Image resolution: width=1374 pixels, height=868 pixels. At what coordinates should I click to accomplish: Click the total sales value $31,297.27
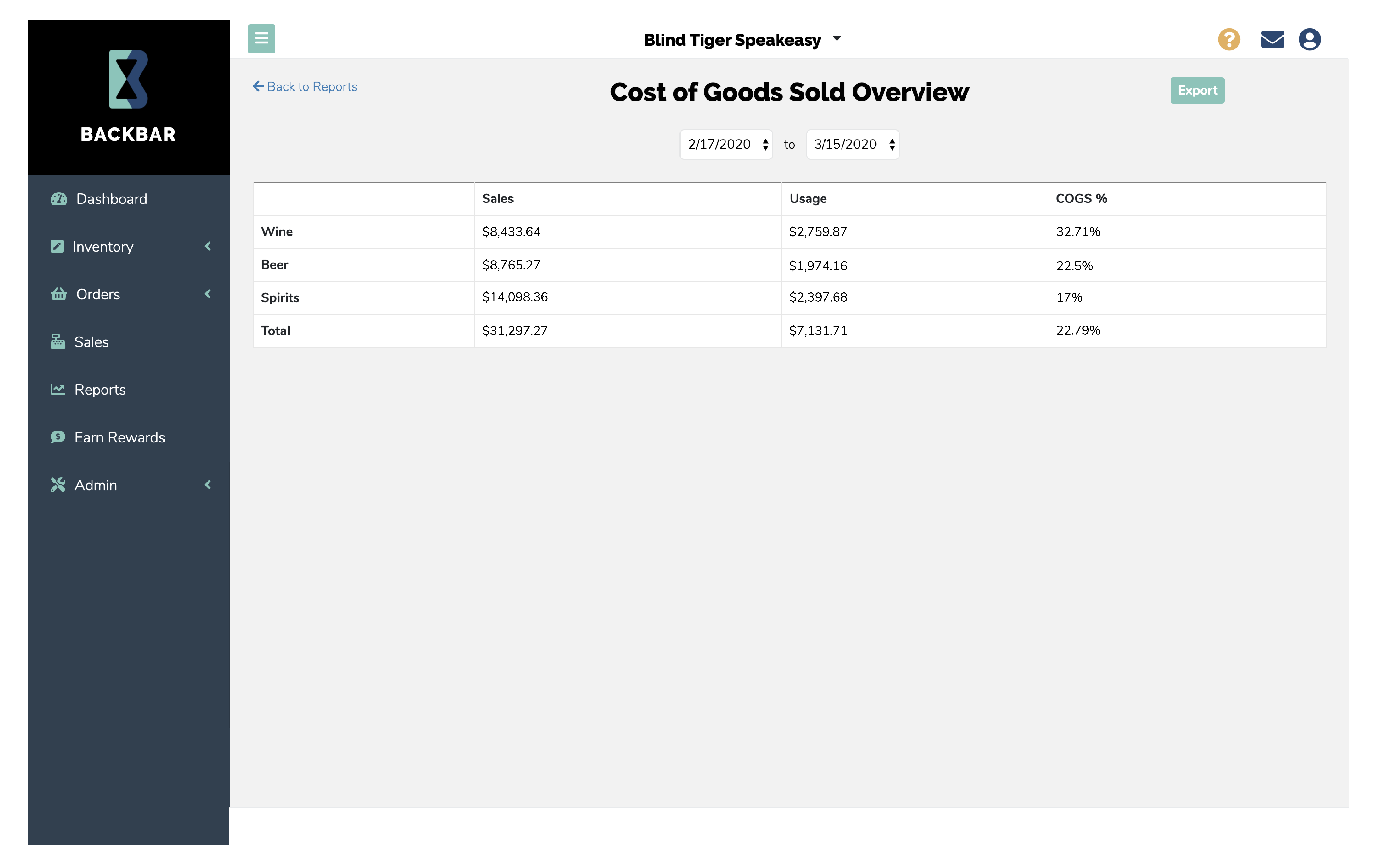515,331
